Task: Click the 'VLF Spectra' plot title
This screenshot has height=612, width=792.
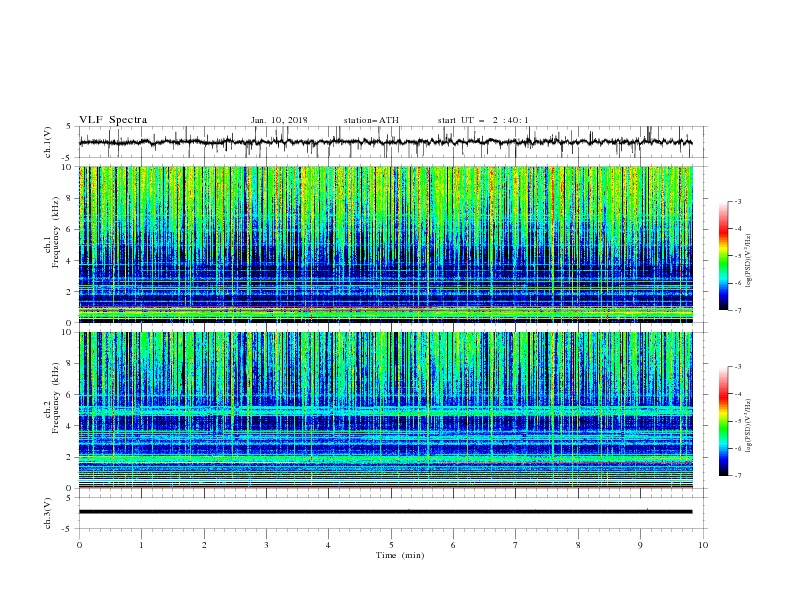Action: pyautogui.click(x=113, y=120)
